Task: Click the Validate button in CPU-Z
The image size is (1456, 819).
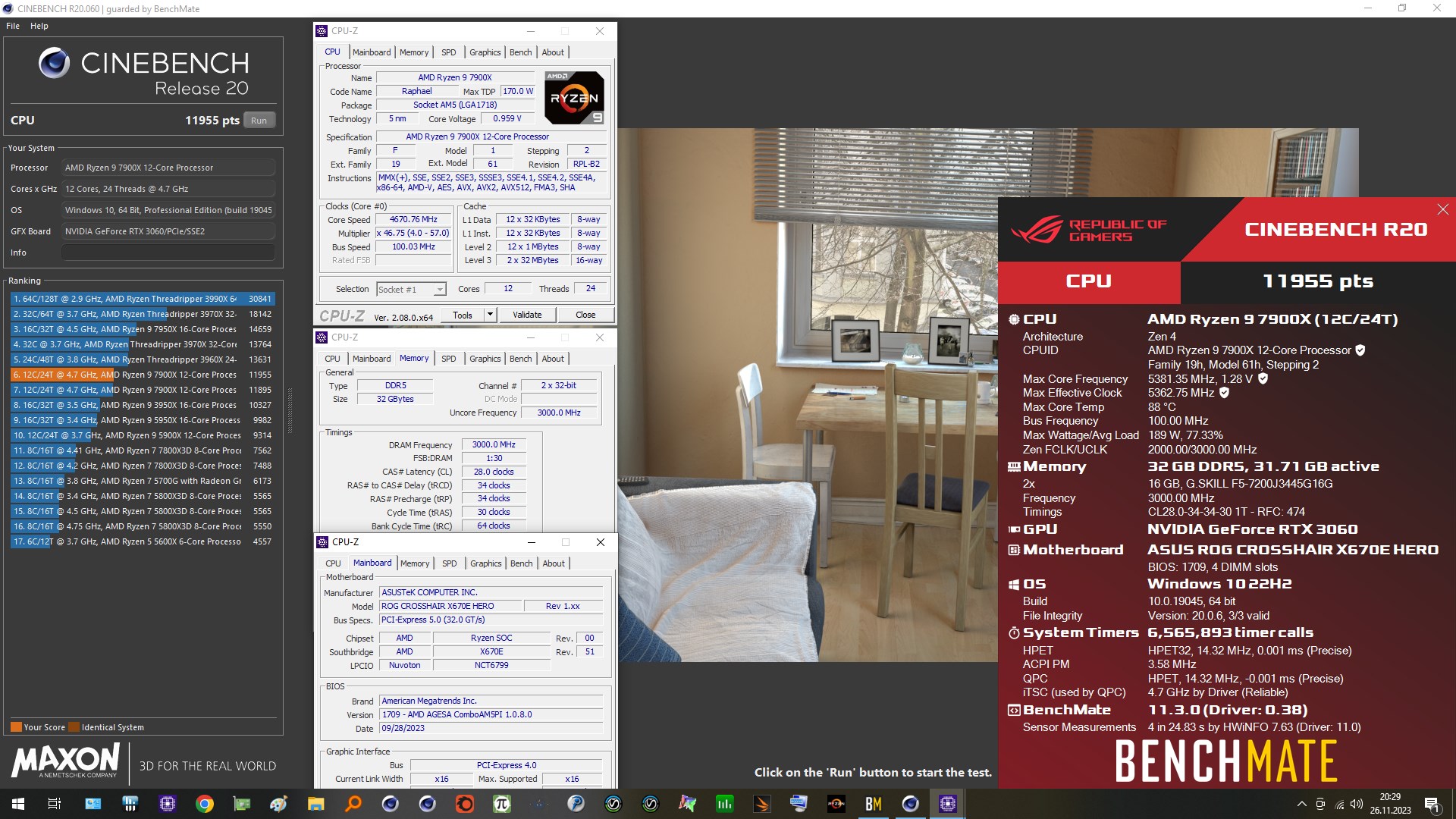Action: (x=527, y=315)
